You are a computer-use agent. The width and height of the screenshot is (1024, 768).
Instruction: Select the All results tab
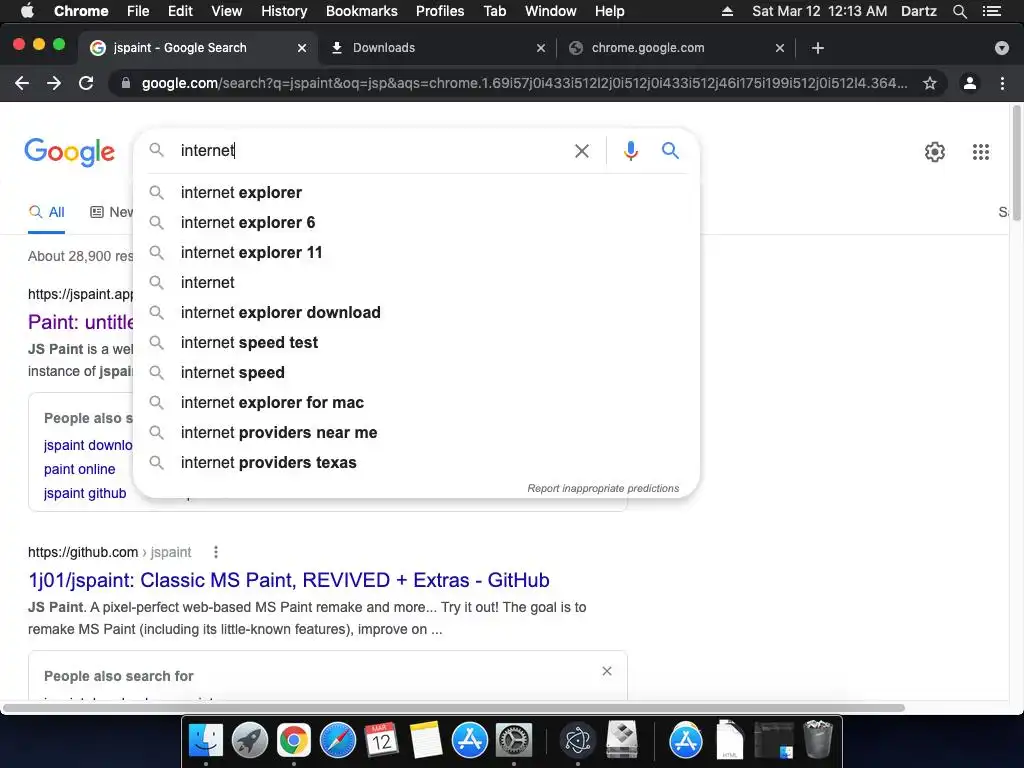(x=46, y=212)
